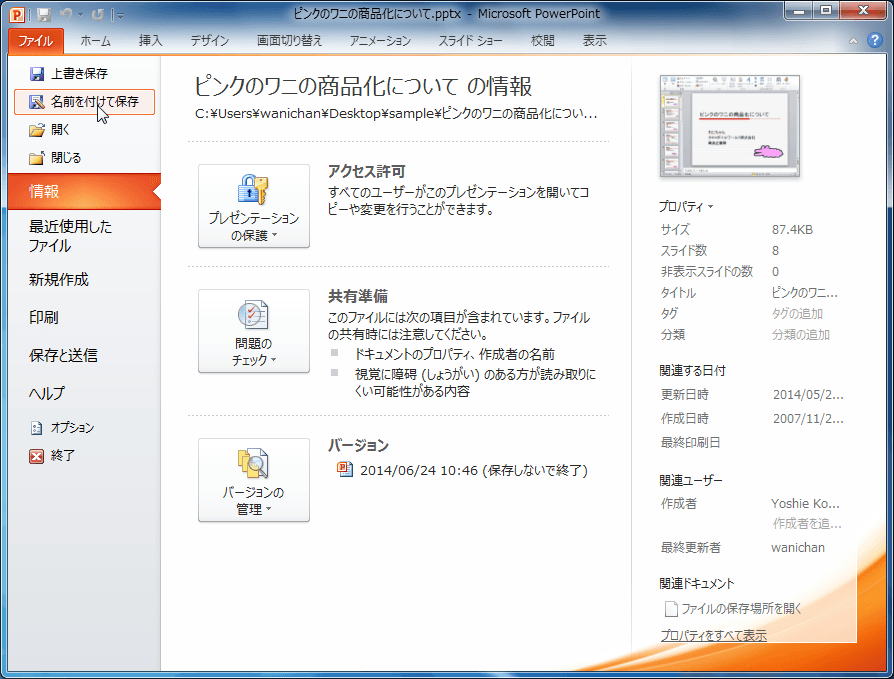Click the 更新日時 value 2014/05/2...
Screen dimensions: 894x679
tap(808, 395)
